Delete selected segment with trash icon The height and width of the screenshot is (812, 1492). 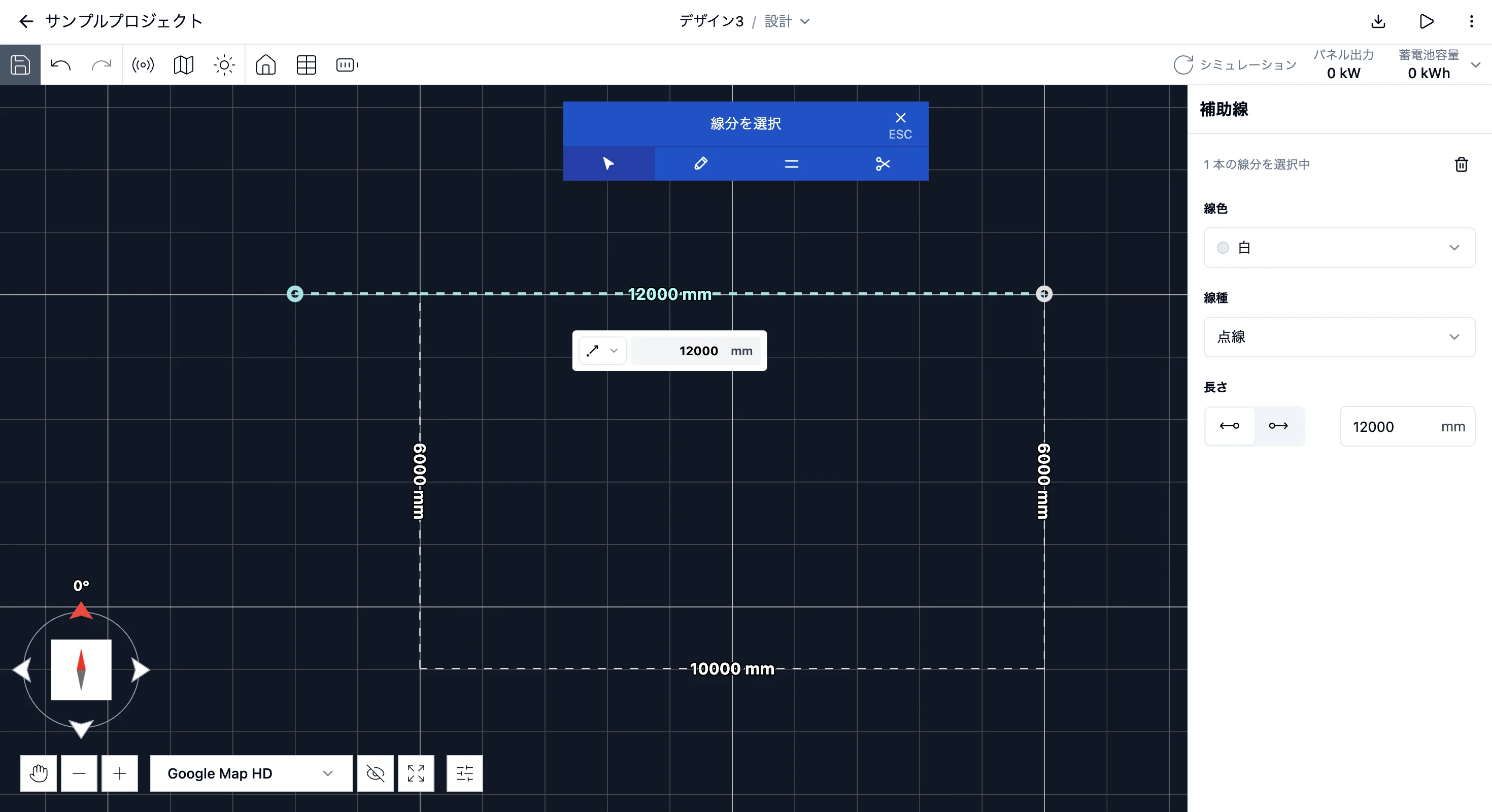pos(1462,164)
